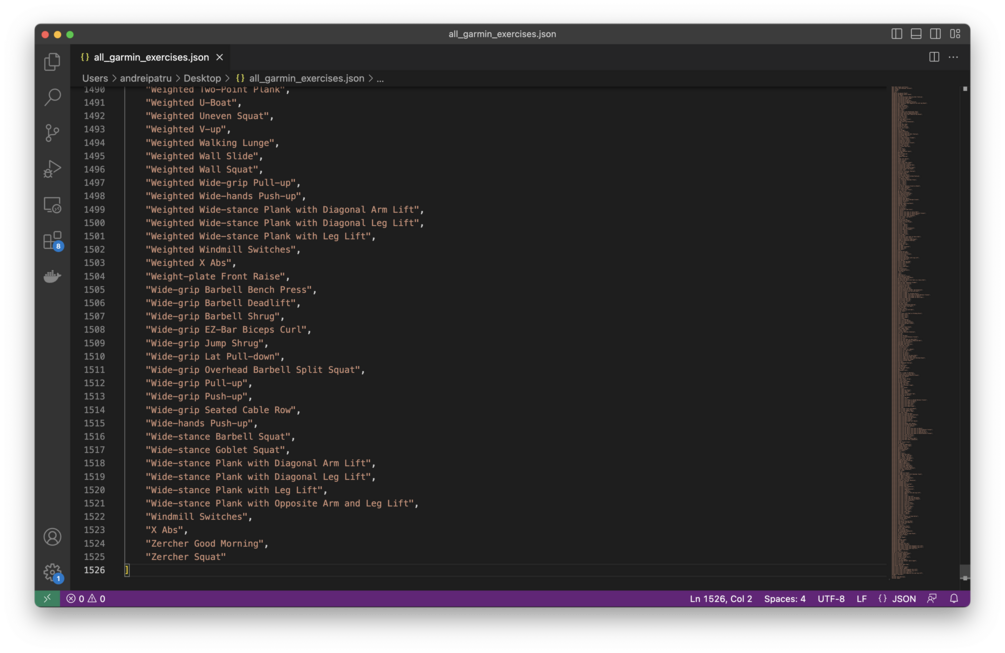Image resolution: width=1005 pixels, height=653 pixels.
Task: Toggle the secondary side bar layout button
Action: point(936,34)
